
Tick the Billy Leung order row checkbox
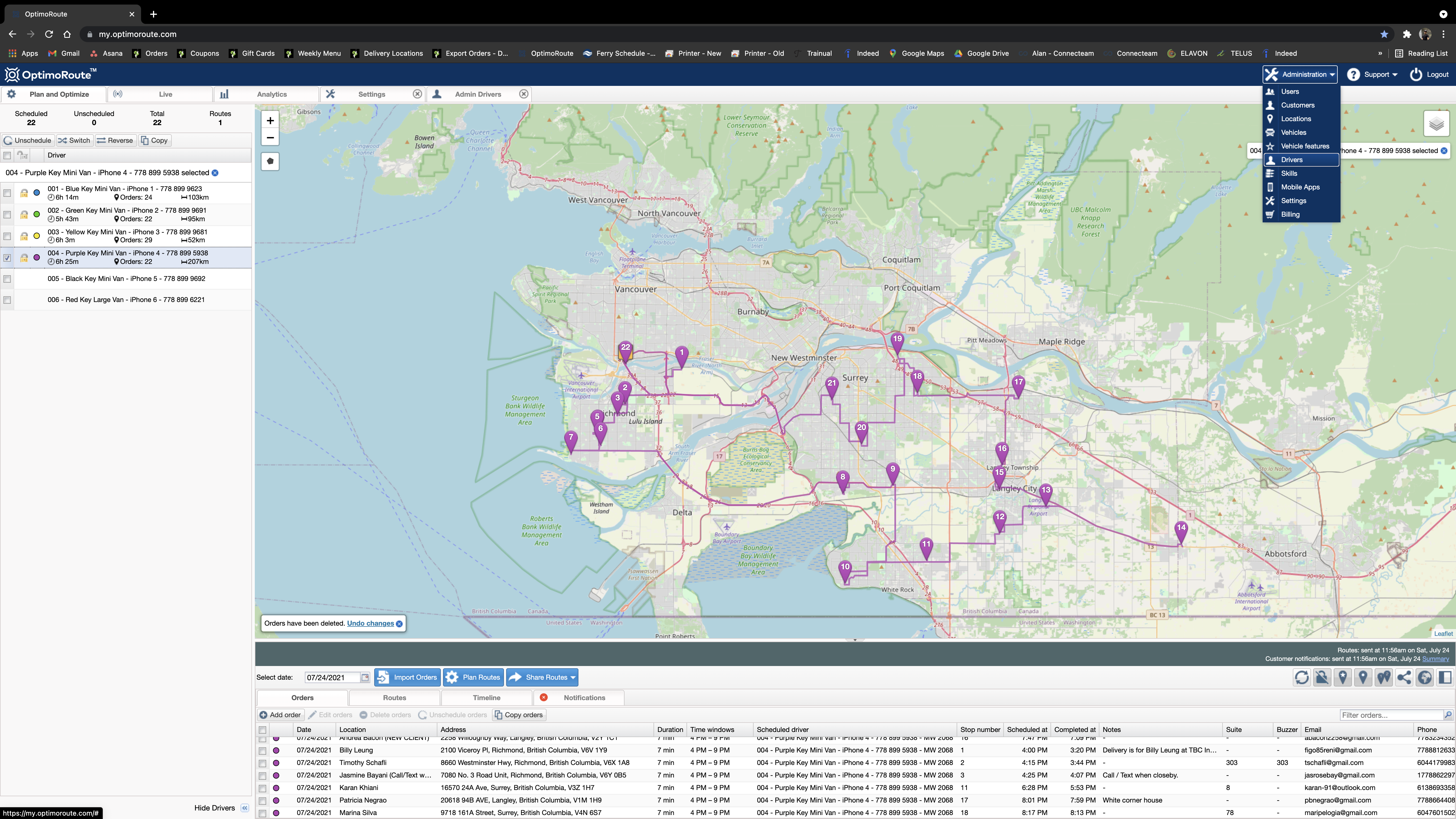[263, 751]
